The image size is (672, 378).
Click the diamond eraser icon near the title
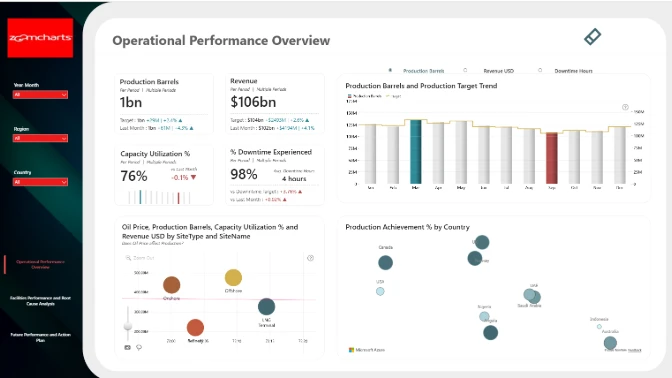coord(592,36)
